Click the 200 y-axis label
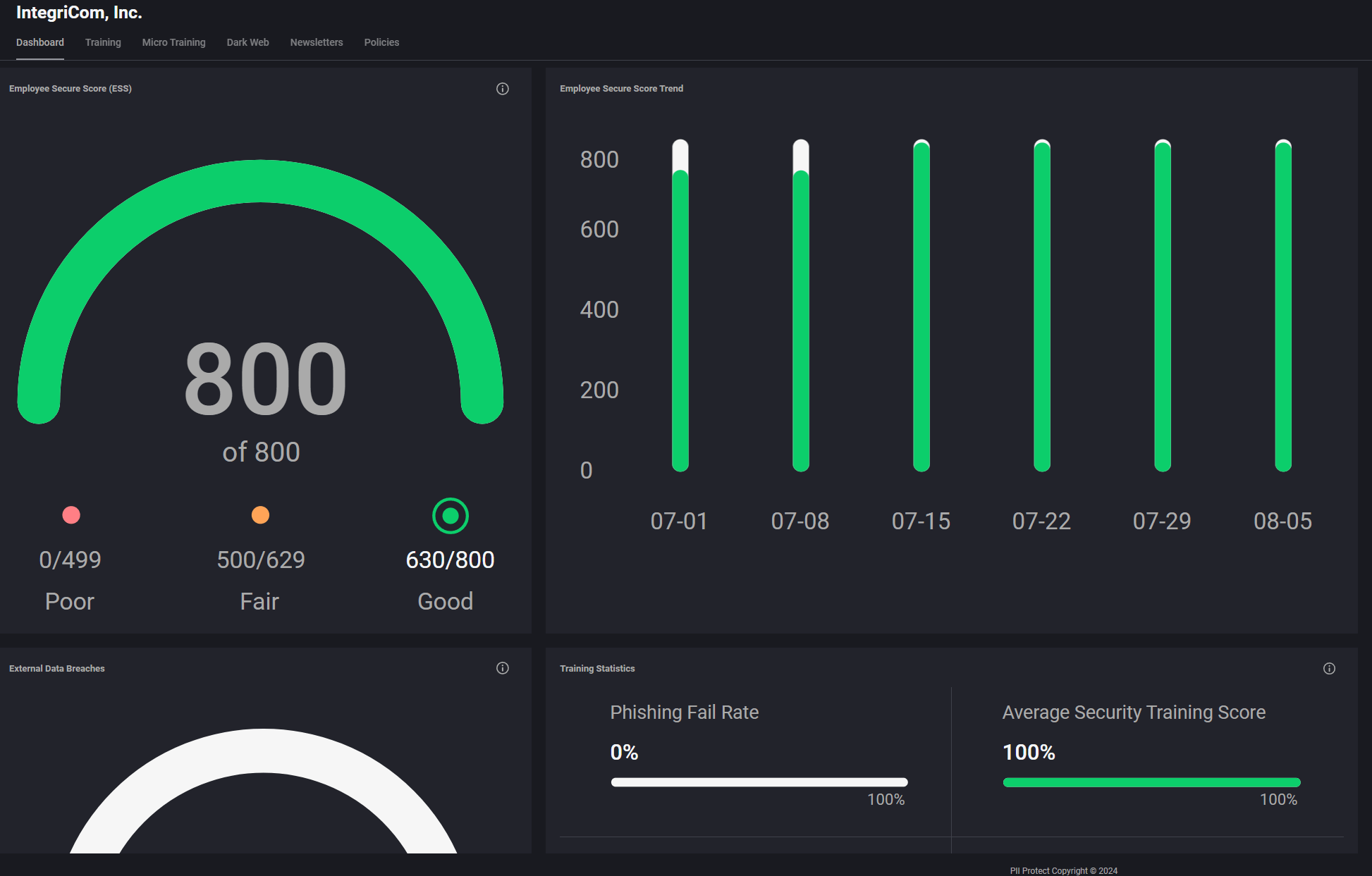The image size is (1372, 876). point(599,390)
